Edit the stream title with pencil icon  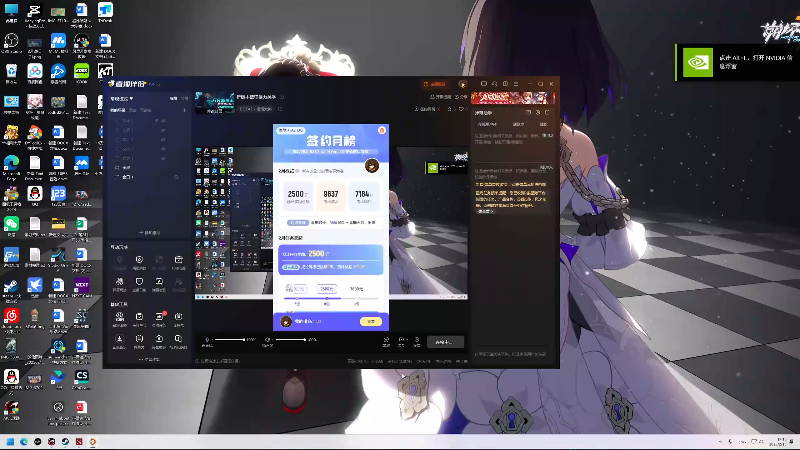click(x=282, y=97)
